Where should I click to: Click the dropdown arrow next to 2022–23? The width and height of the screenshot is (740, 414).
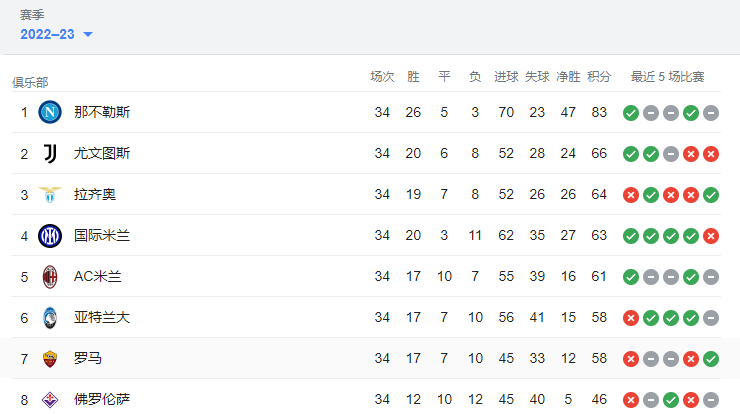(88, 34)
